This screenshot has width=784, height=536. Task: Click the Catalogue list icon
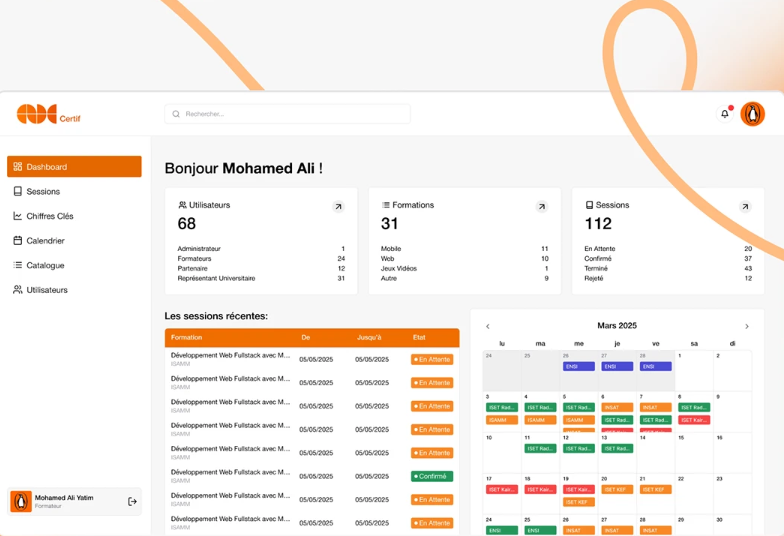(x=18, y=265)
